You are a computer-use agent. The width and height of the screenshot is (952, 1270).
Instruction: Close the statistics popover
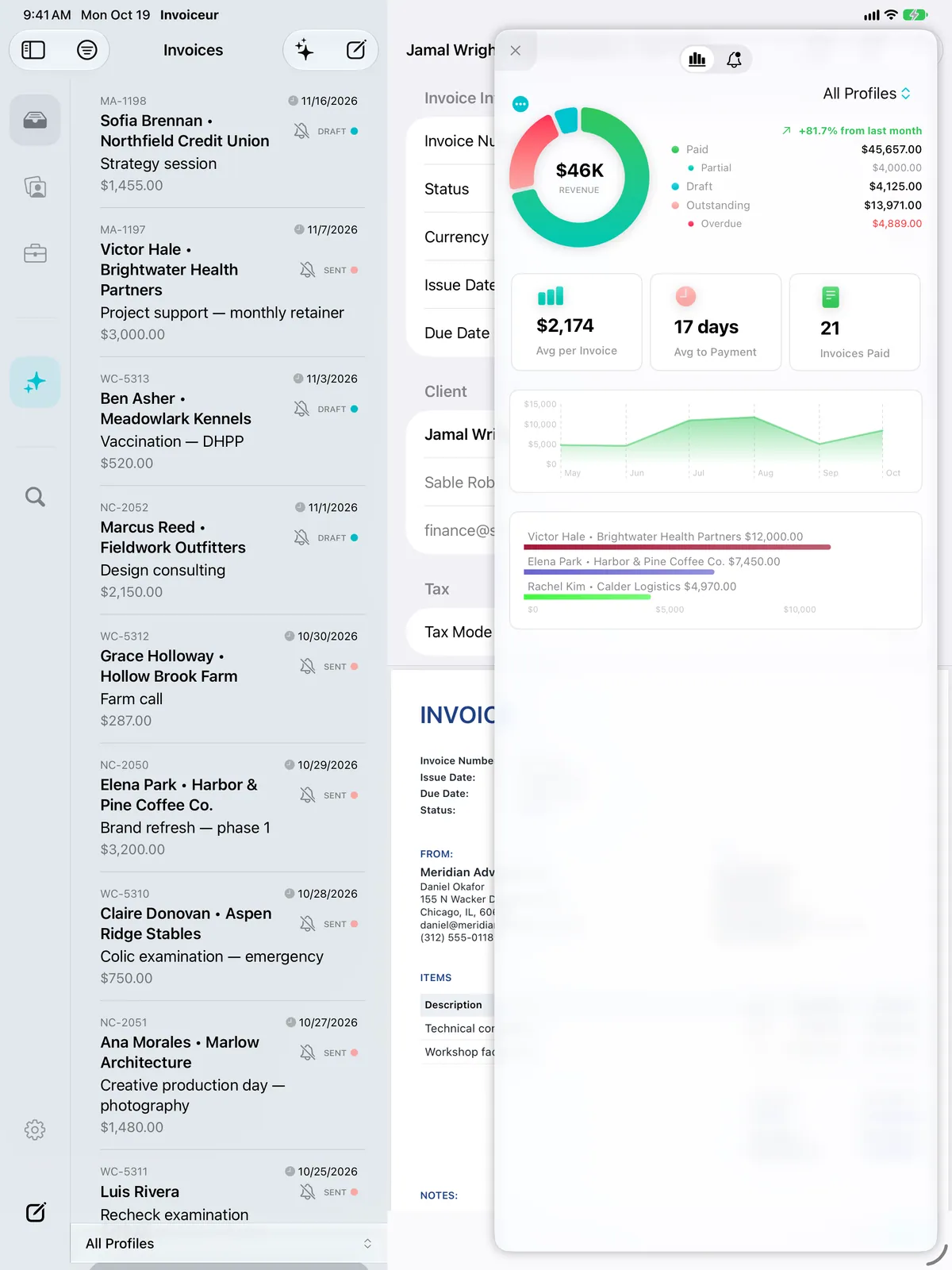coord(516,51)
